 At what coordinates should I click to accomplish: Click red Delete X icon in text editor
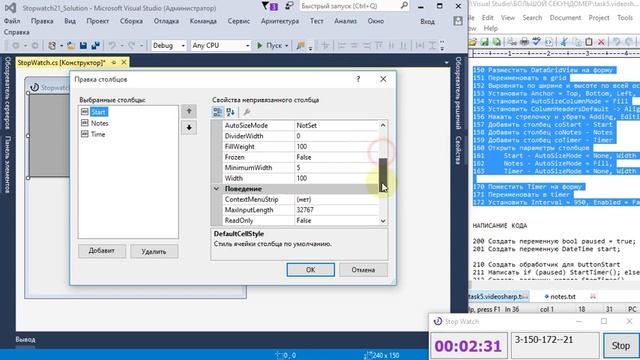[601, 42]
